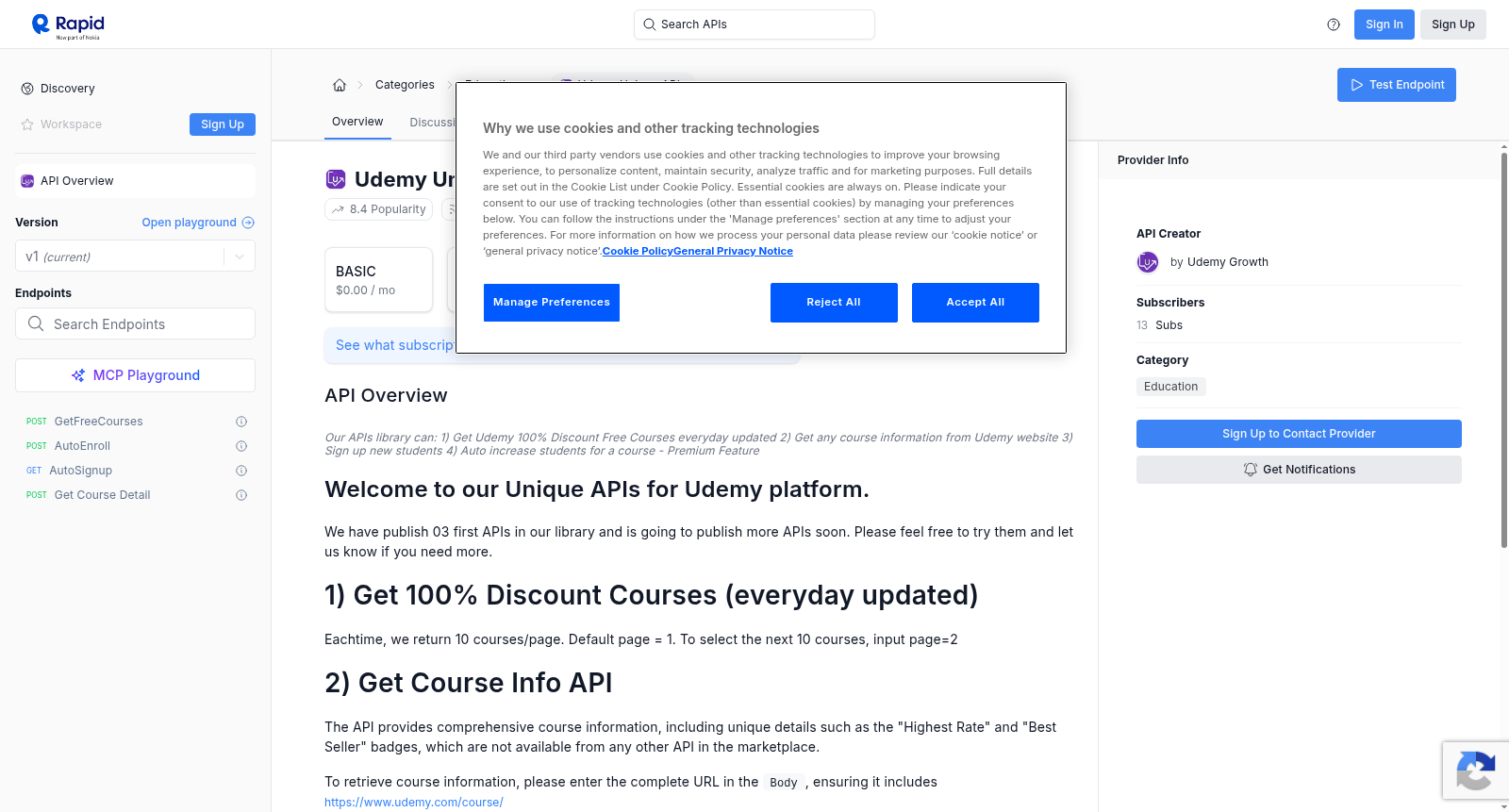Click the Search Endpoints magnifier icon
This screenshot has height=812, width=1509.
click(36, 323)
